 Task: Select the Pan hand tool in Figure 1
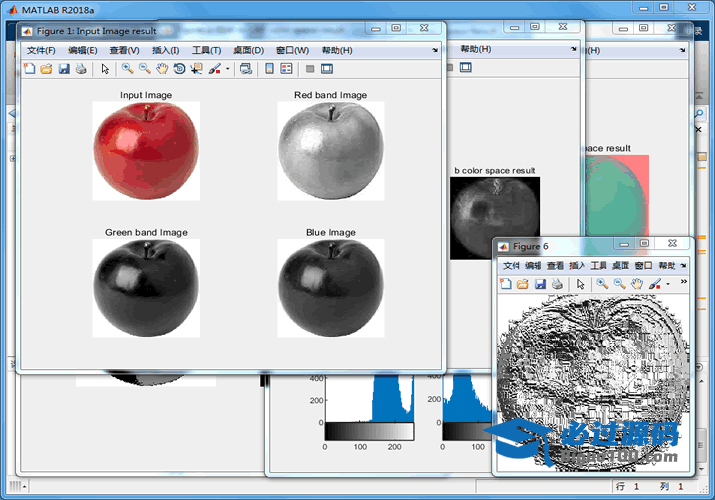point(162,69)
